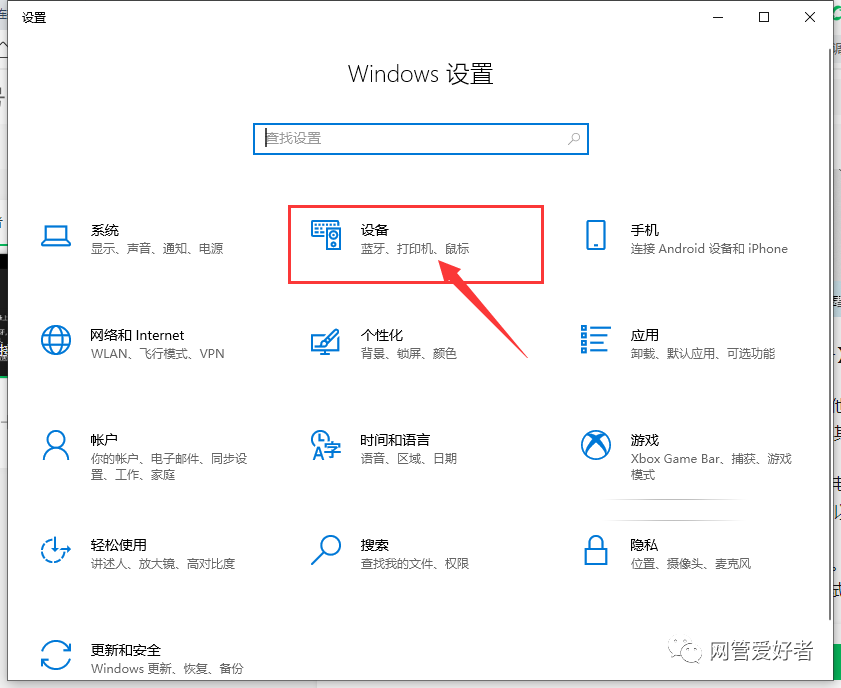Image resolution: width=841 pixels, height=688 pixels.
Task: Click the 隐私 title text
Action: tap(644, 545)
